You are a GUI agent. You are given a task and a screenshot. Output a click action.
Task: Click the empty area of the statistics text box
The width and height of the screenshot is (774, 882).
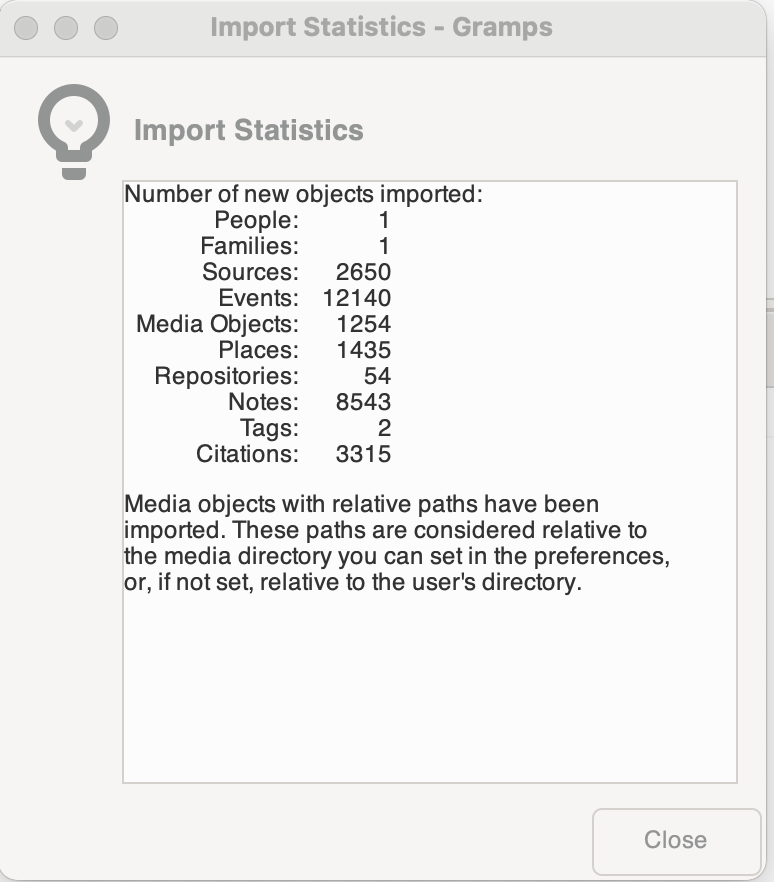pyautogui.click(x=429, y=690)
